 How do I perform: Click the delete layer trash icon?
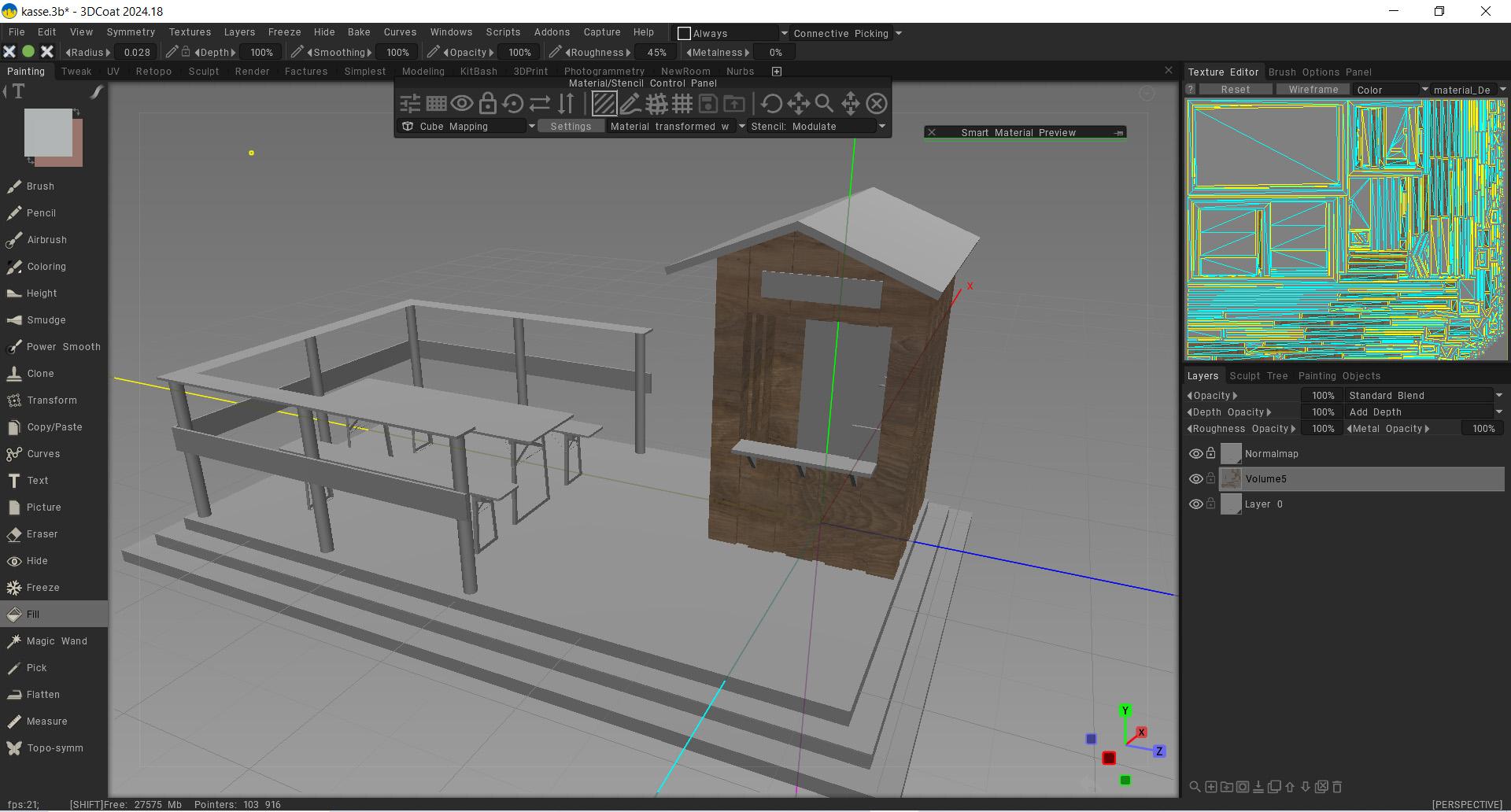1337,787
